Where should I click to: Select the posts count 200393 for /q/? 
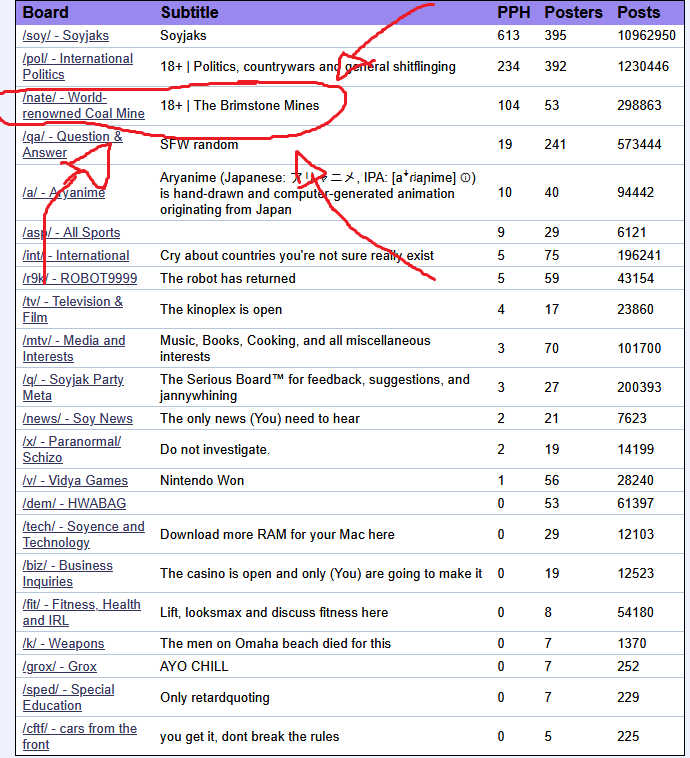(639, 388)
